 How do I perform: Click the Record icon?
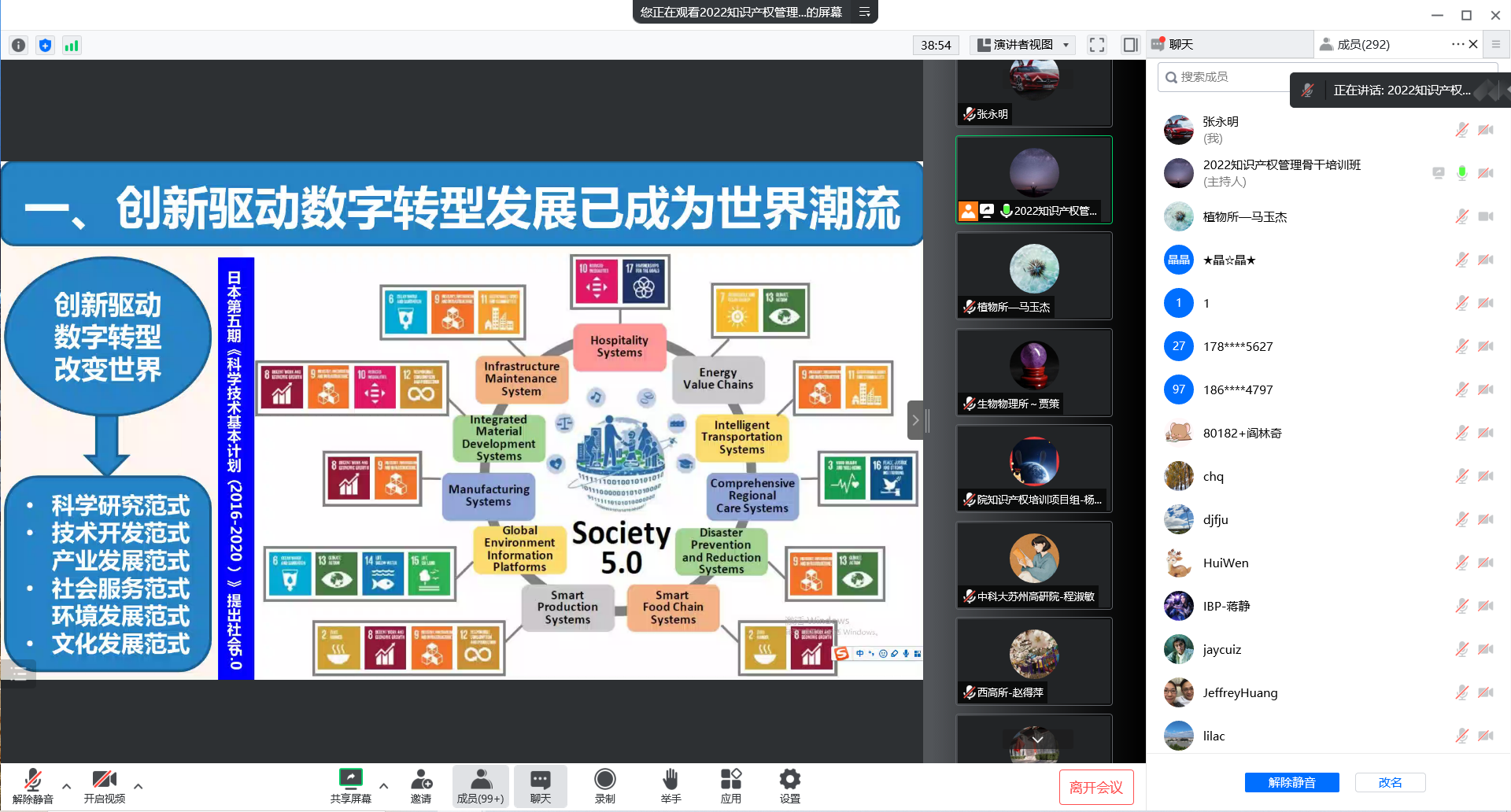[x=604, y=785]
